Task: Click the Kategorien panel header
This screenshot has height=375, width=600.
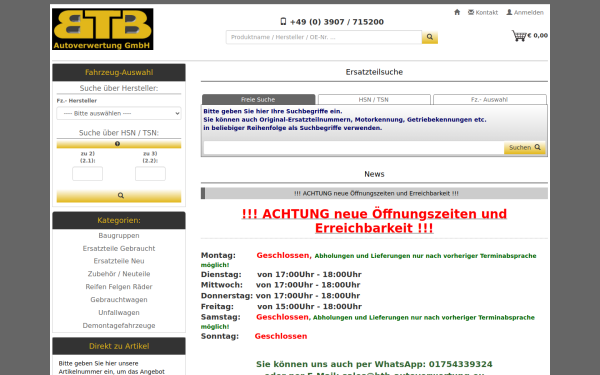Action: 119,220
